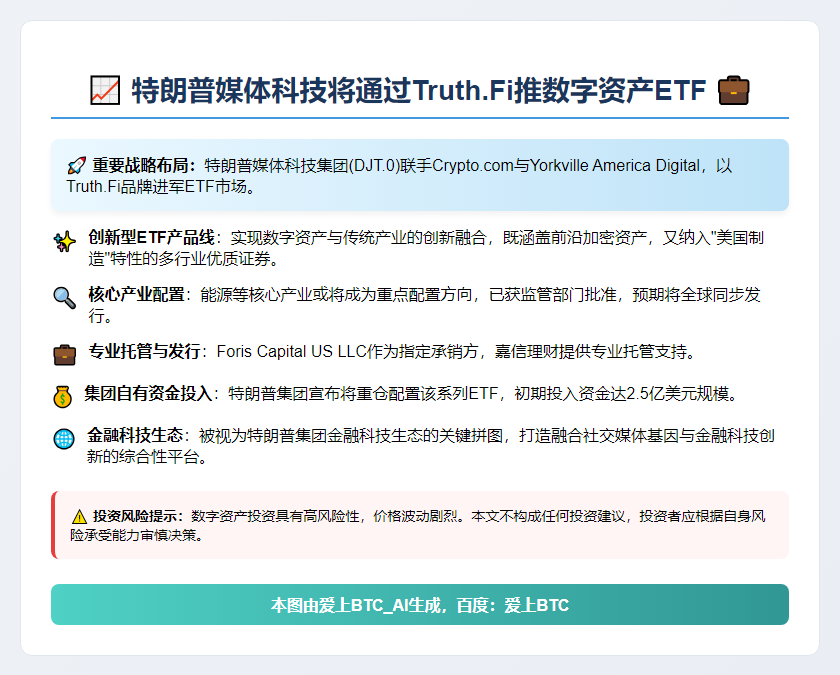840x675 pixels.
Task: Click the bold label 核心产业配置
Action: click(136, 295)
